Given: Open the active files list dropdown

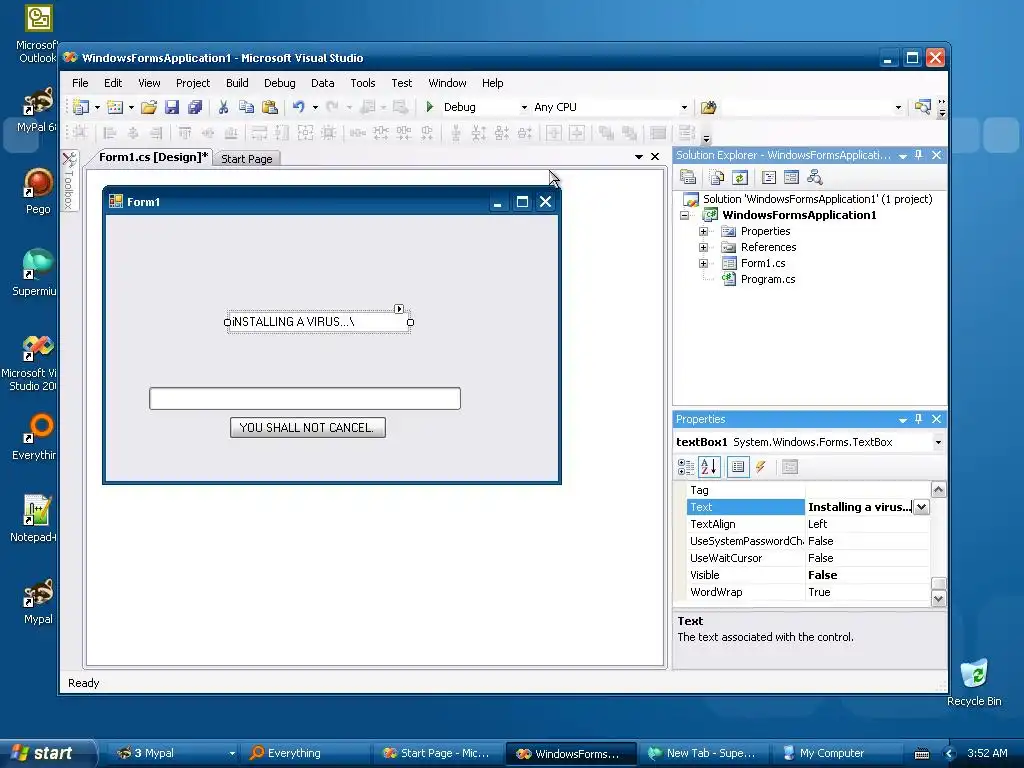Looking at the screenshot, I should pyautogui.click(x=639, y=157).
